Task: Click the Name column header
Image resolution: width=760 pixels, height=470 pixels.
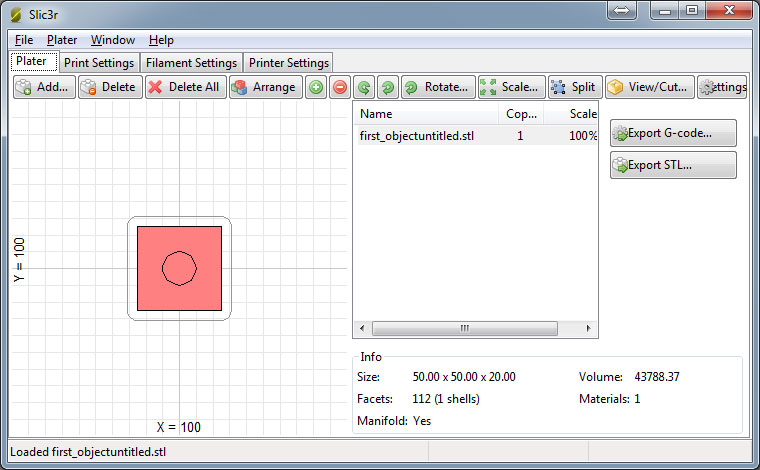Action: (x=427, y=114)
